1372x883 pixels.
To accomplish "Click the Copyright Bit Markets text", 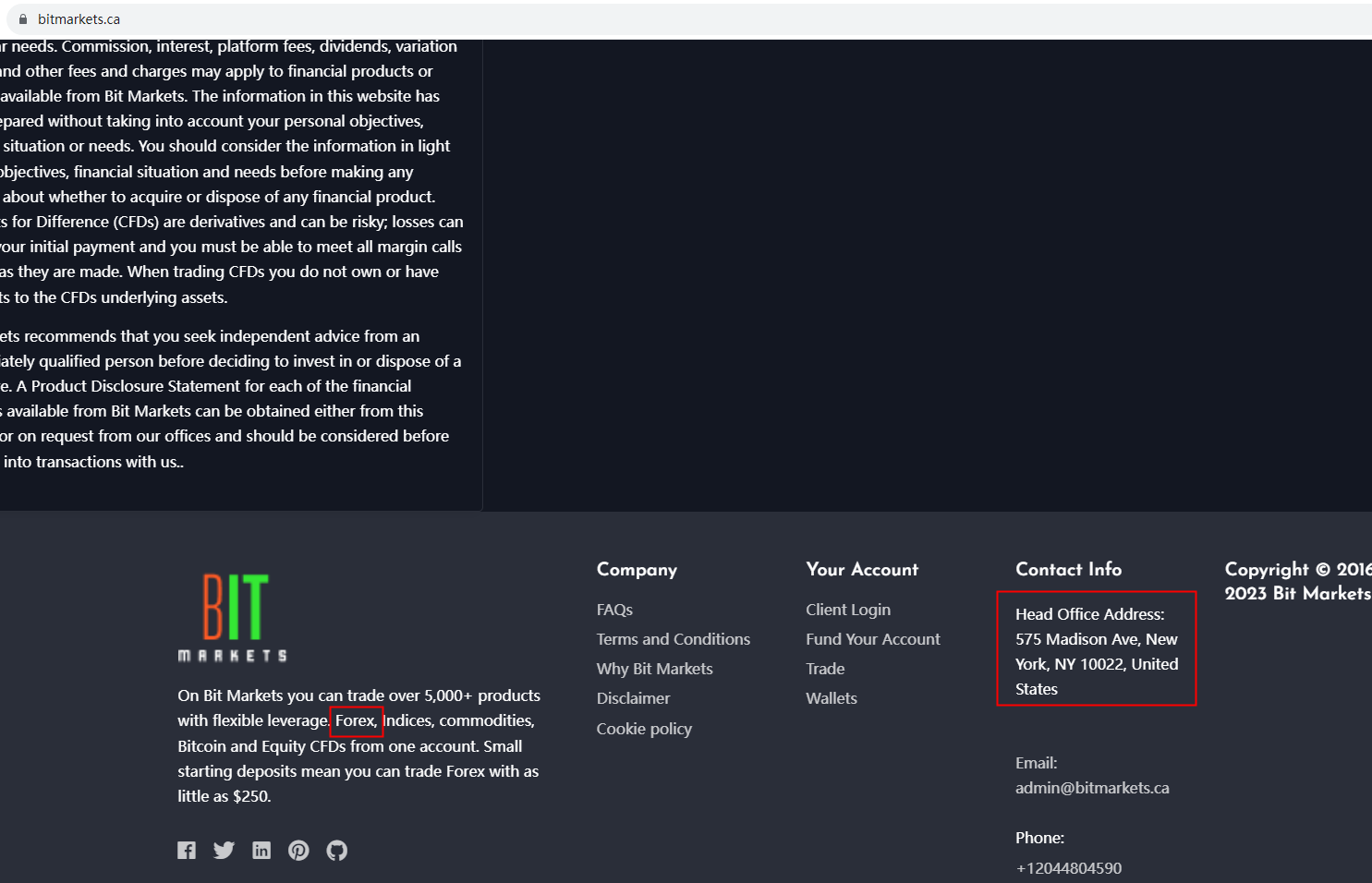I will click(x=1298, y=581).
